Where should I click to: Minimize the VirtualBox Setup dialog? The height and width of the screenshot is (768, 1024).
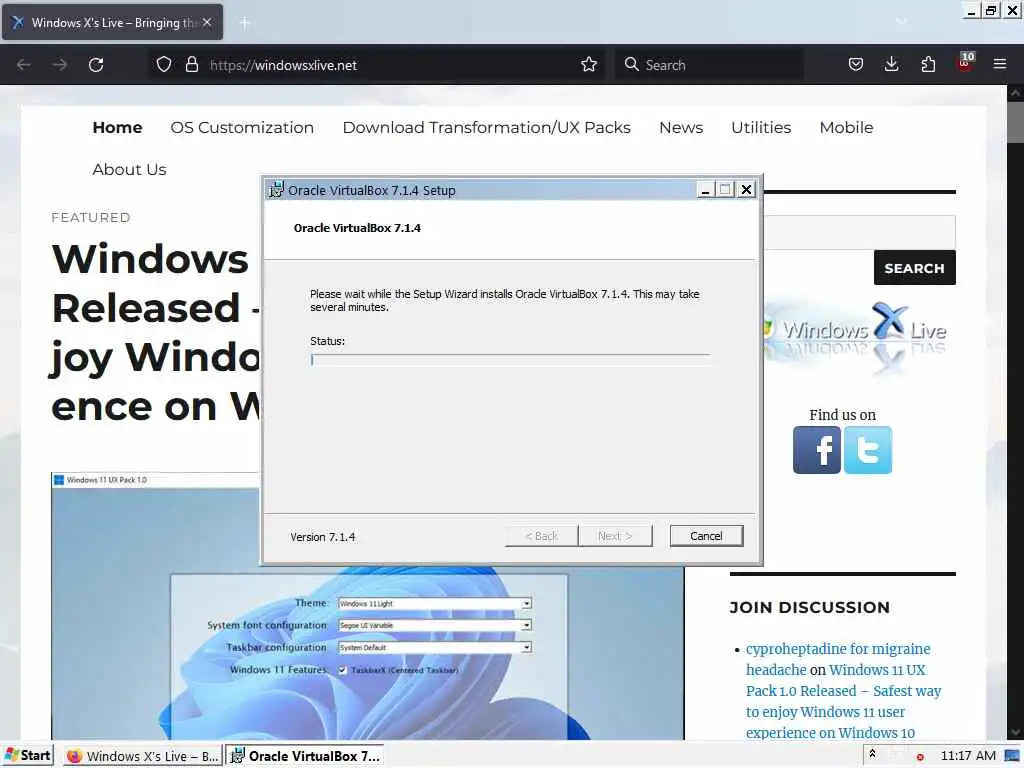coord(705,190)
